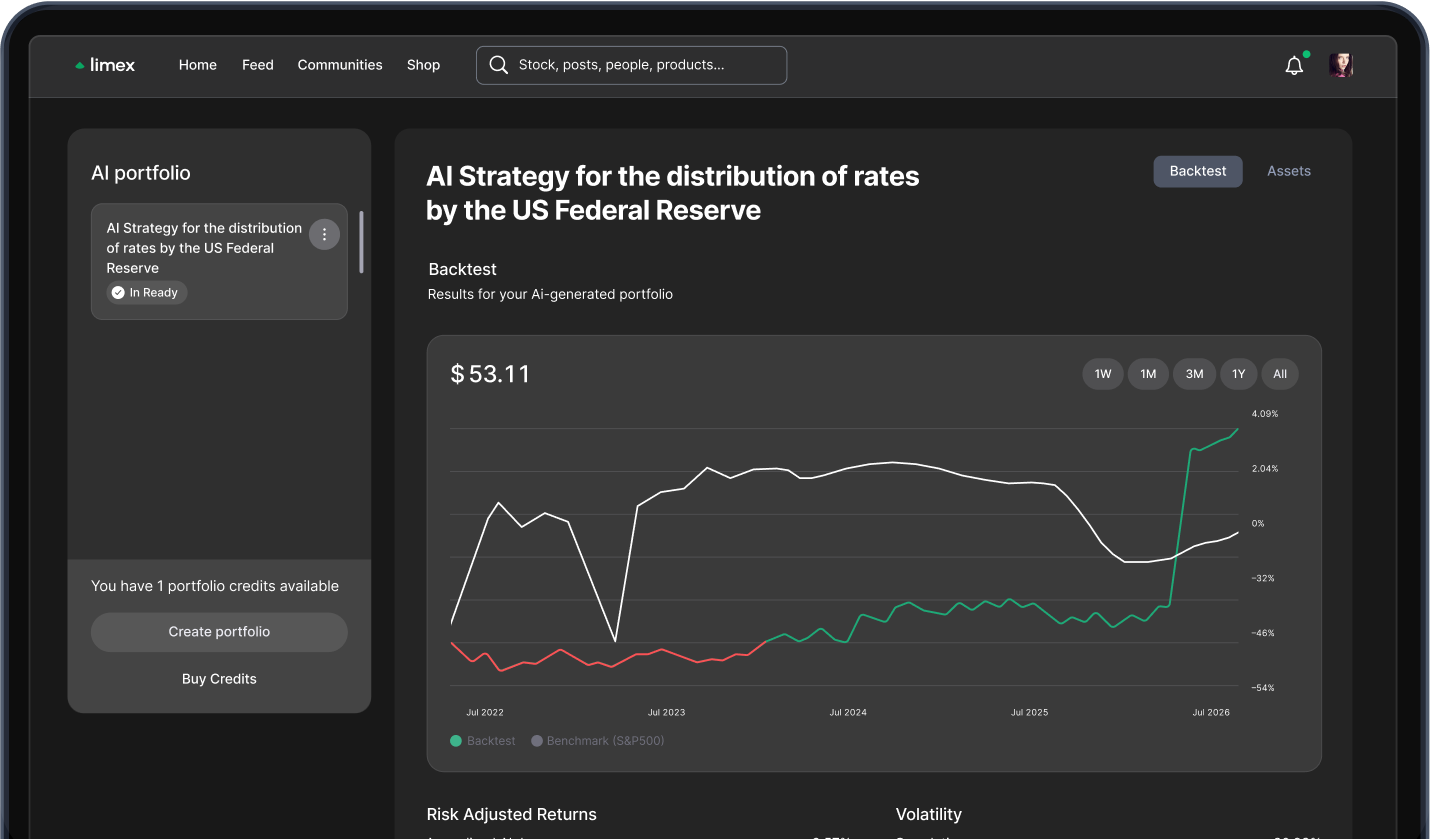Toggle the Benchmark (S&P500) legend series
This screenshot has width=1430, height=839.
598,741
